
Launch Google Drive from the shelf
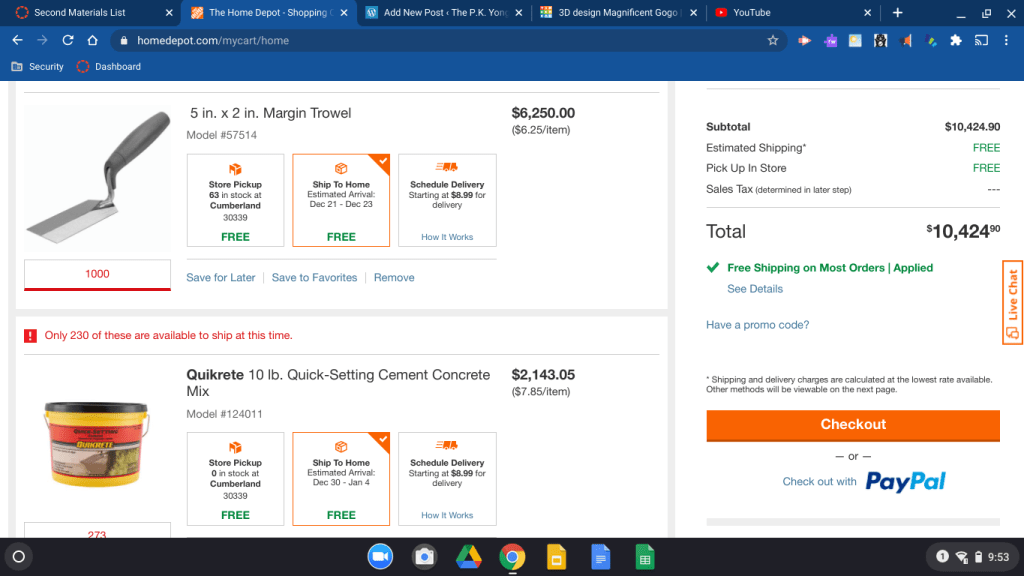point(470,557)
